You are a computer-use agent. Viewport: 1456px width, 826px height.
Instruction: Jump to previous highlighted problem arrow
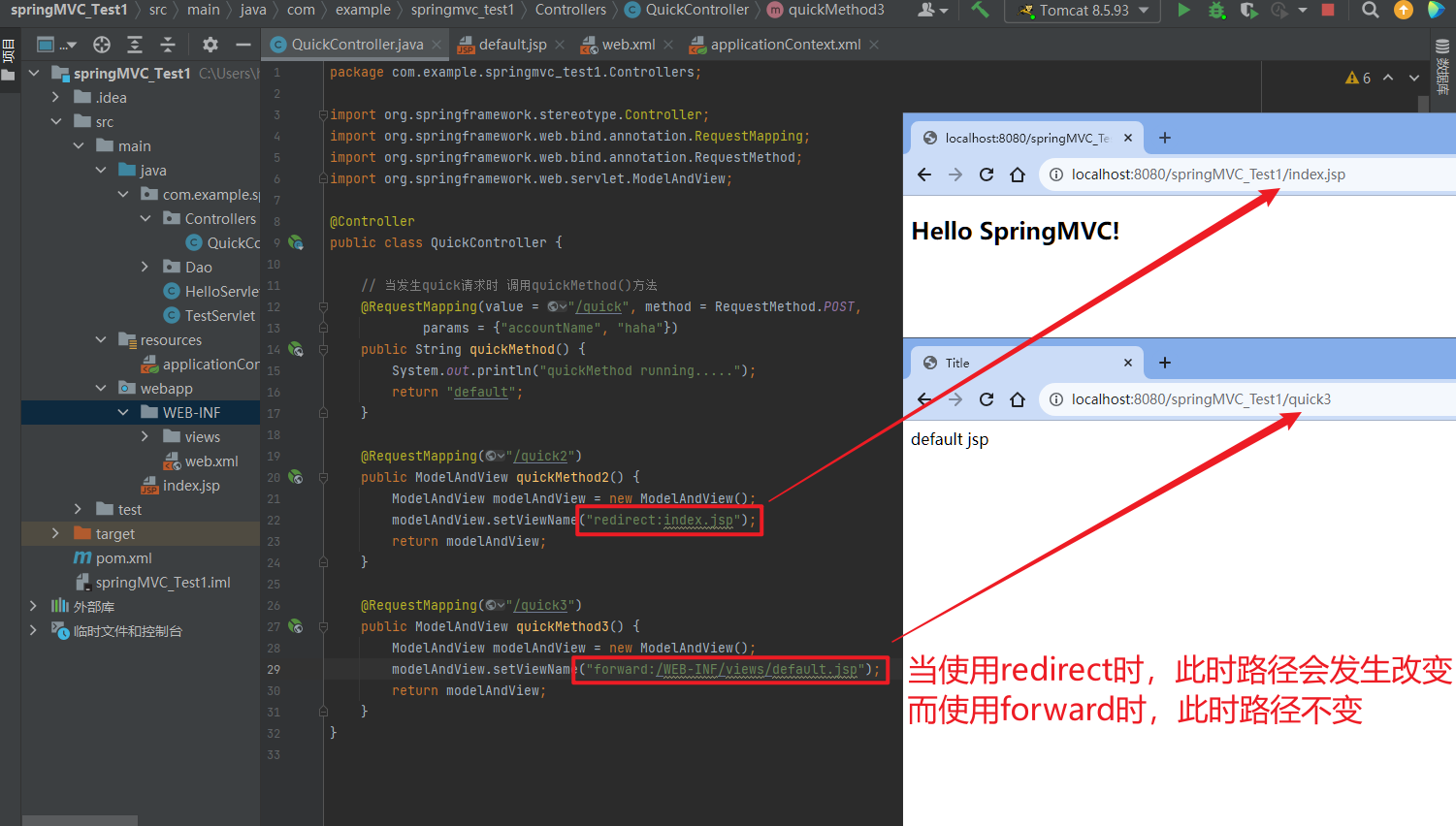(x=1388, y=78)
